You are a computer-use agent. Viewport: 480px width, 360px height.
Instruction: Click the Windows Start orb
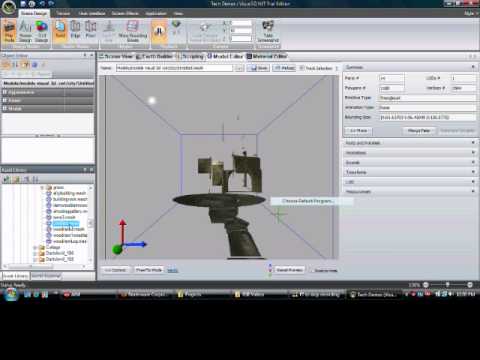11,294
